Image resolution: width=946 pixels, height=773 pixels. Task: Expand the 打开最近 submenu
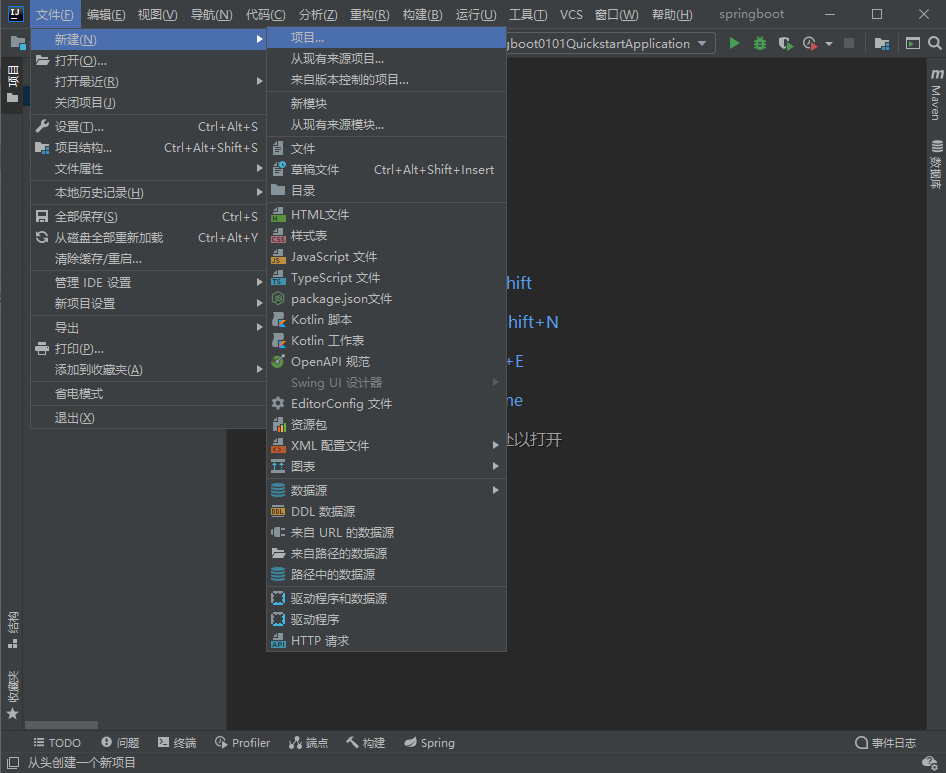[148, 81]
